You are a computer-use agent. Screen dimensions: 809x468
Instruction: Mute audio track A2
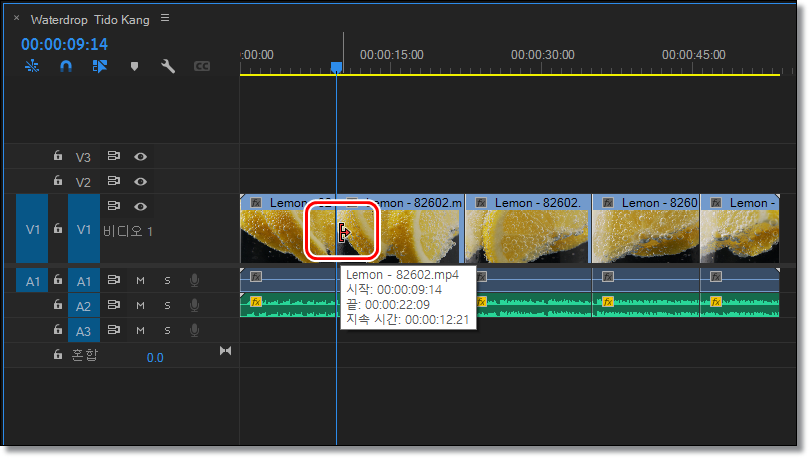(140, 305)
